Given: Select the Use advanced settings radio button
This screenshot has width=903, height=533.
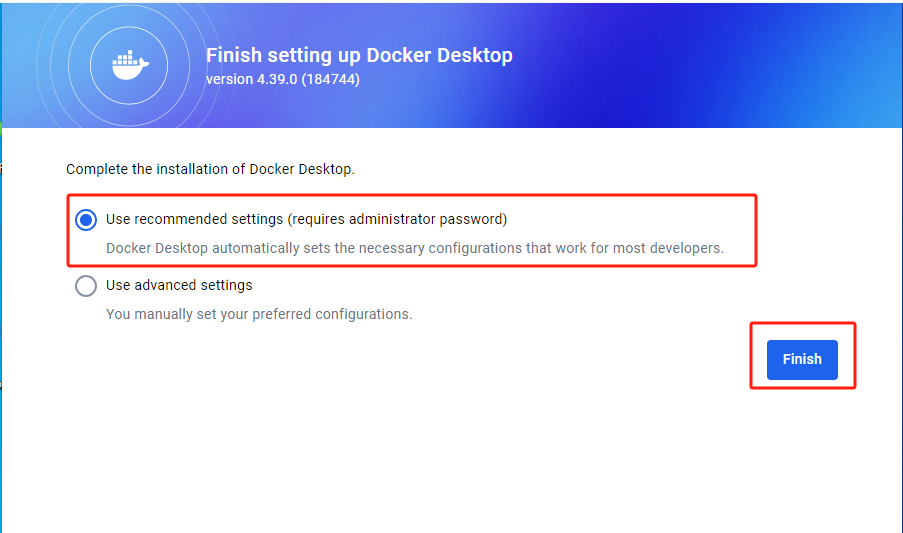Looking at the screenshot, I should 86,285.
